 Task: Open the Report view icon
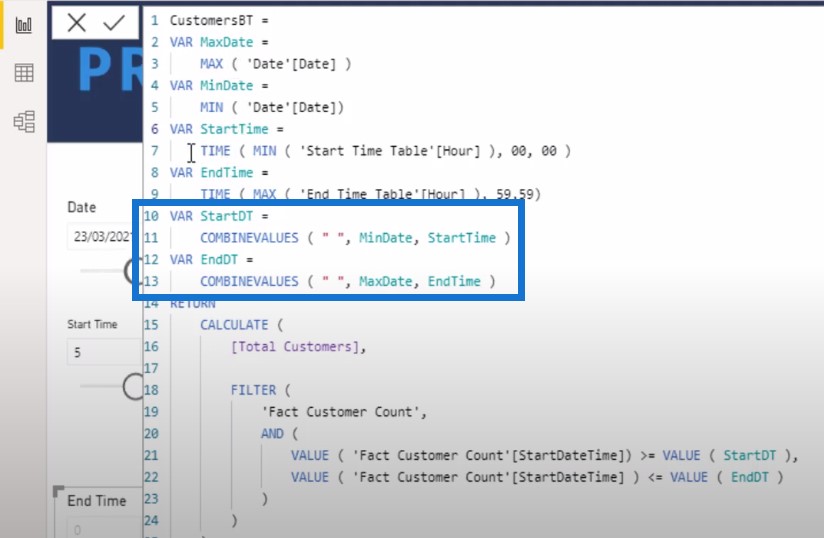pos(24,25)
